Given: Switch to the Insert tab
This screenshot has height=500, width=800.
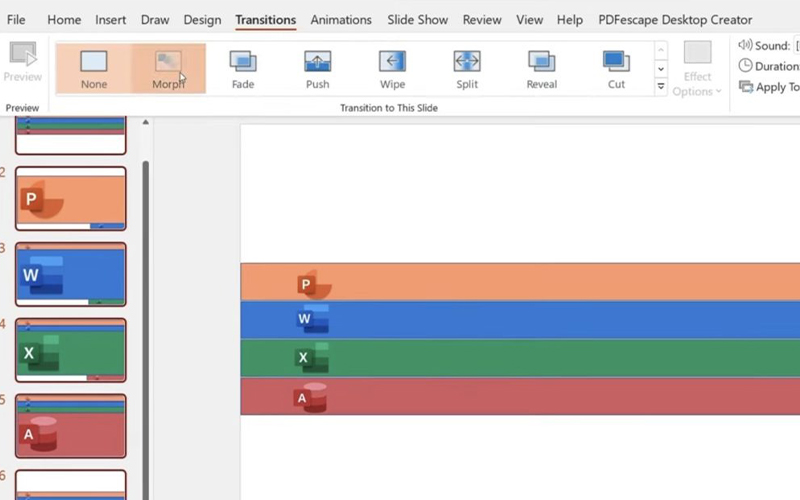Looking at the screenshot, I should (110, 20).
